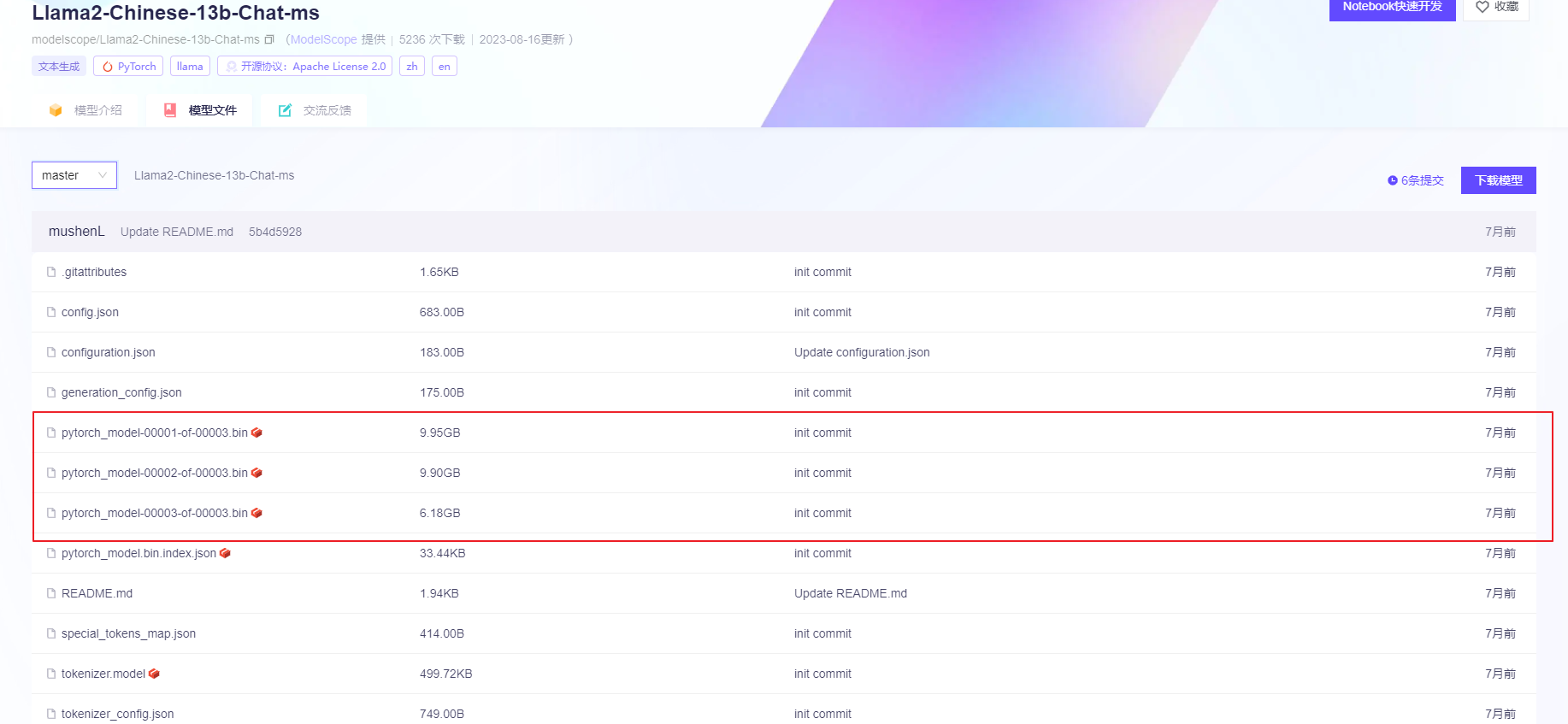Image resolution: width=1568 pixels, height=724 pixels.
Task: Open the tokenizer.model file
Action: [103, 674]
